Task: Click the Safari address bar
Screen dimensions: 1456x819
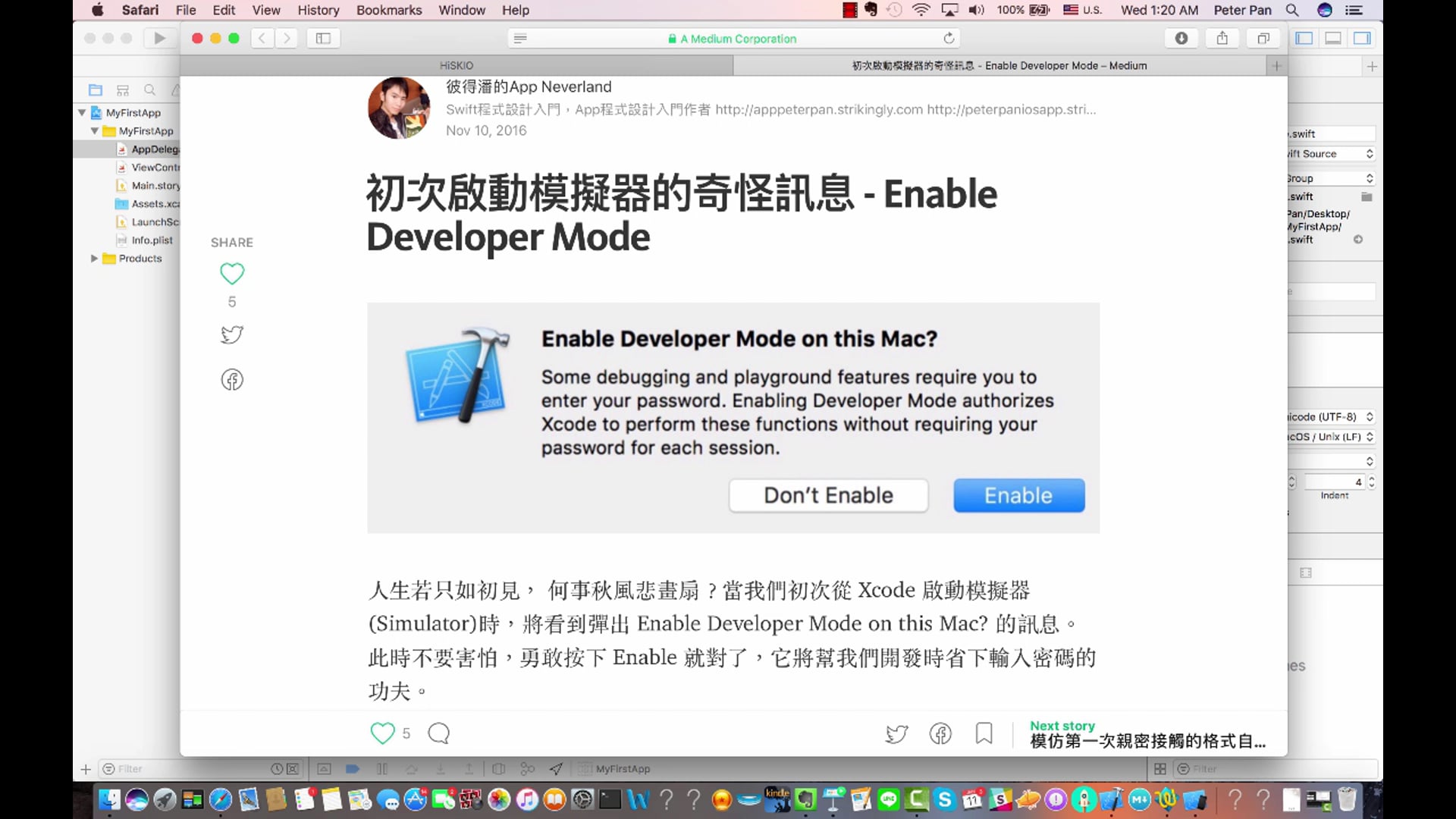Action: [732, 39]
